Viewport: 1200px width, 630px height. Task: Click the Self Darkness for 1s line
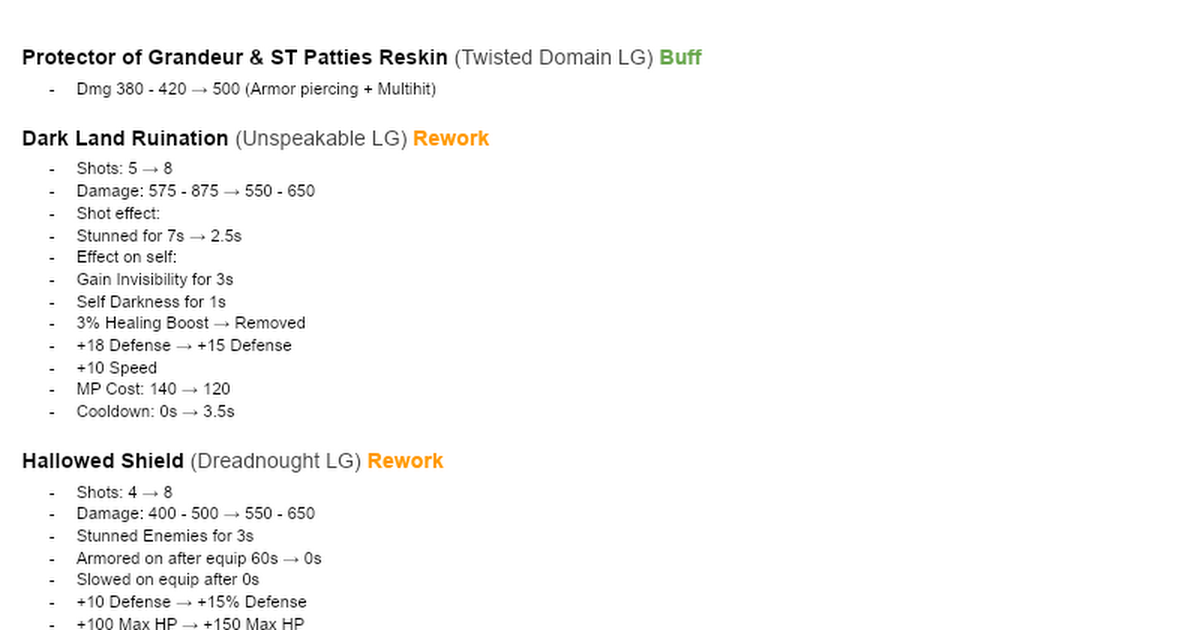(x=151, y=301)
